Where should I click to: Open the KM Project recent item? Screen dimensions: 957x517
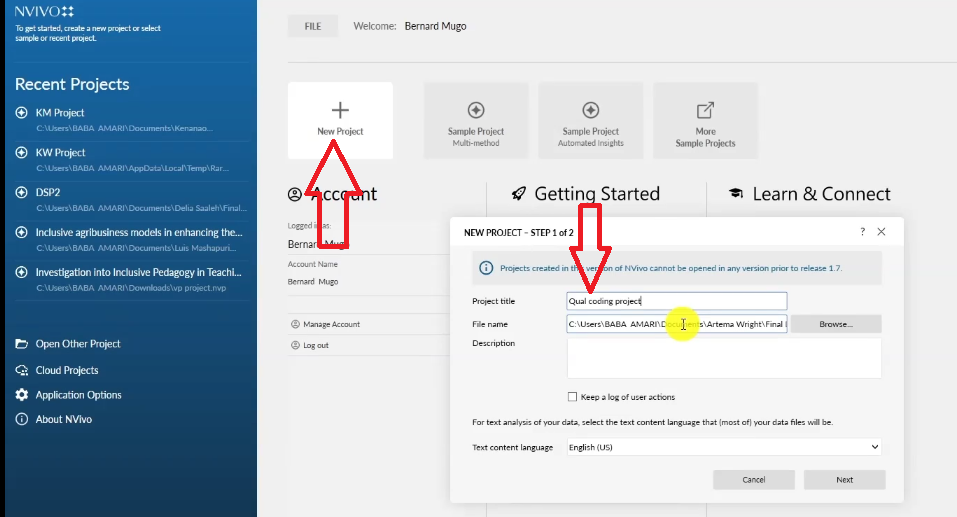tap(60, 113)
